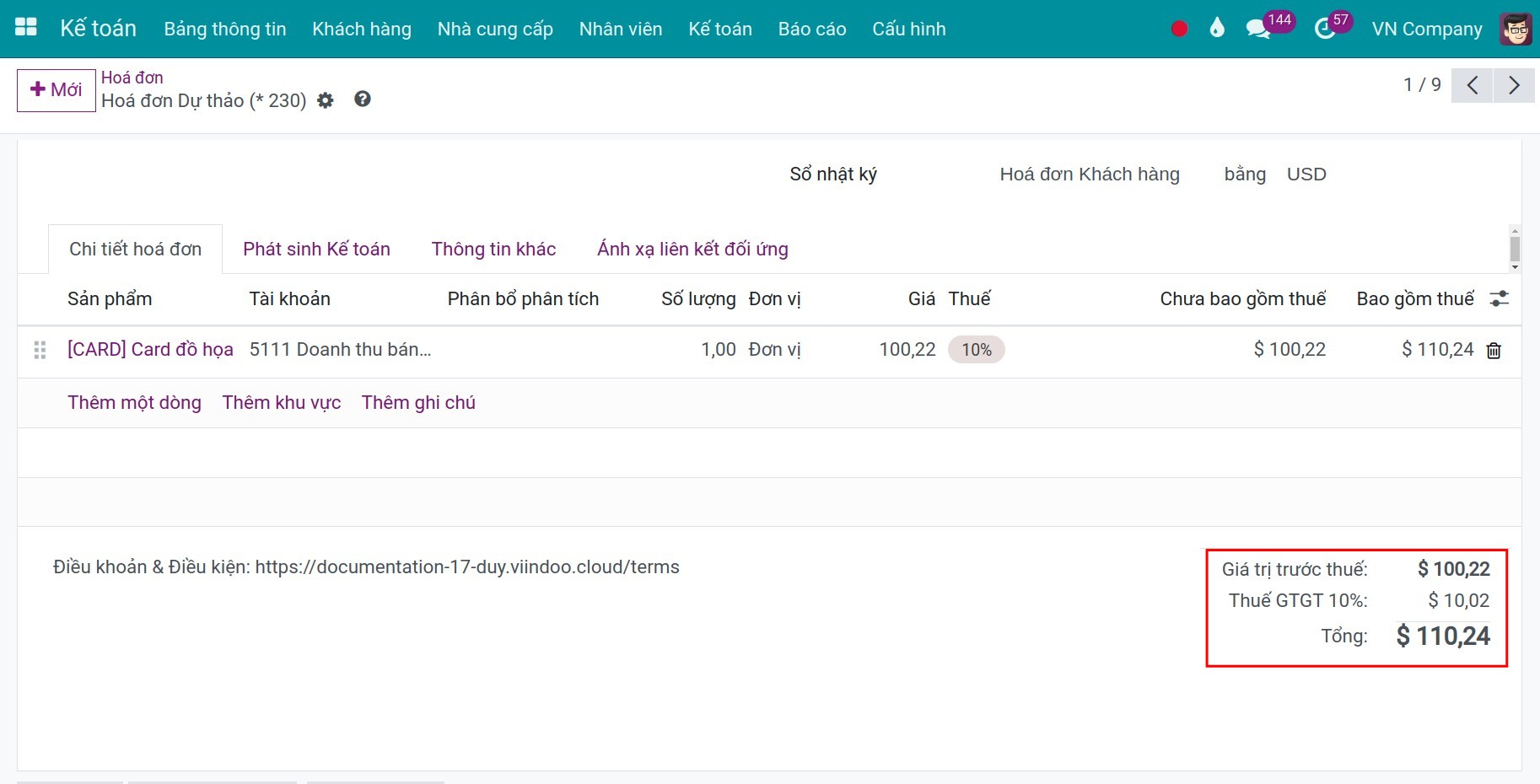This screenshot has height=784, width=1540.
Task: Open messages icon with 144 badge
Action: pos(1257,30)
